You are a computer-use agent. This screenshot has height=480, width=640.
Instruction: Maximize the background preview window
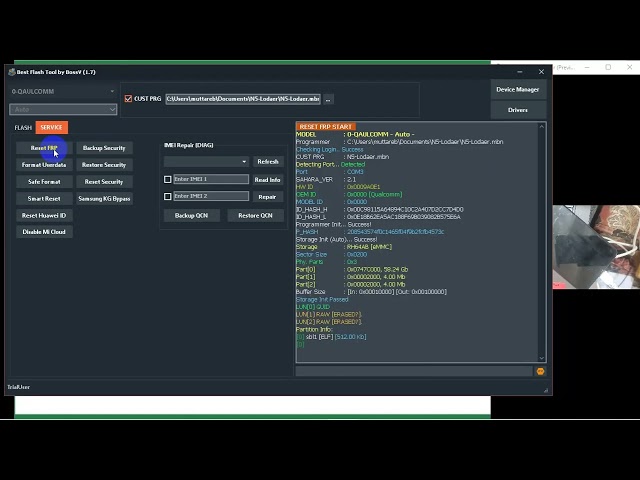[x=608, y=67]
